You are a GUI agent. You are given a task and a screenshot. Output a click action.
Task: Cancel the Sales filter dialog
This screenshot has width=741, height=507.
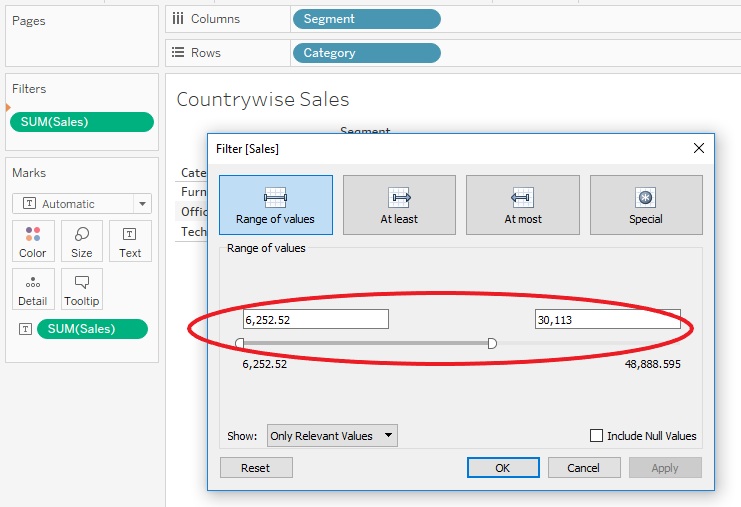click(x=583, y=468)
